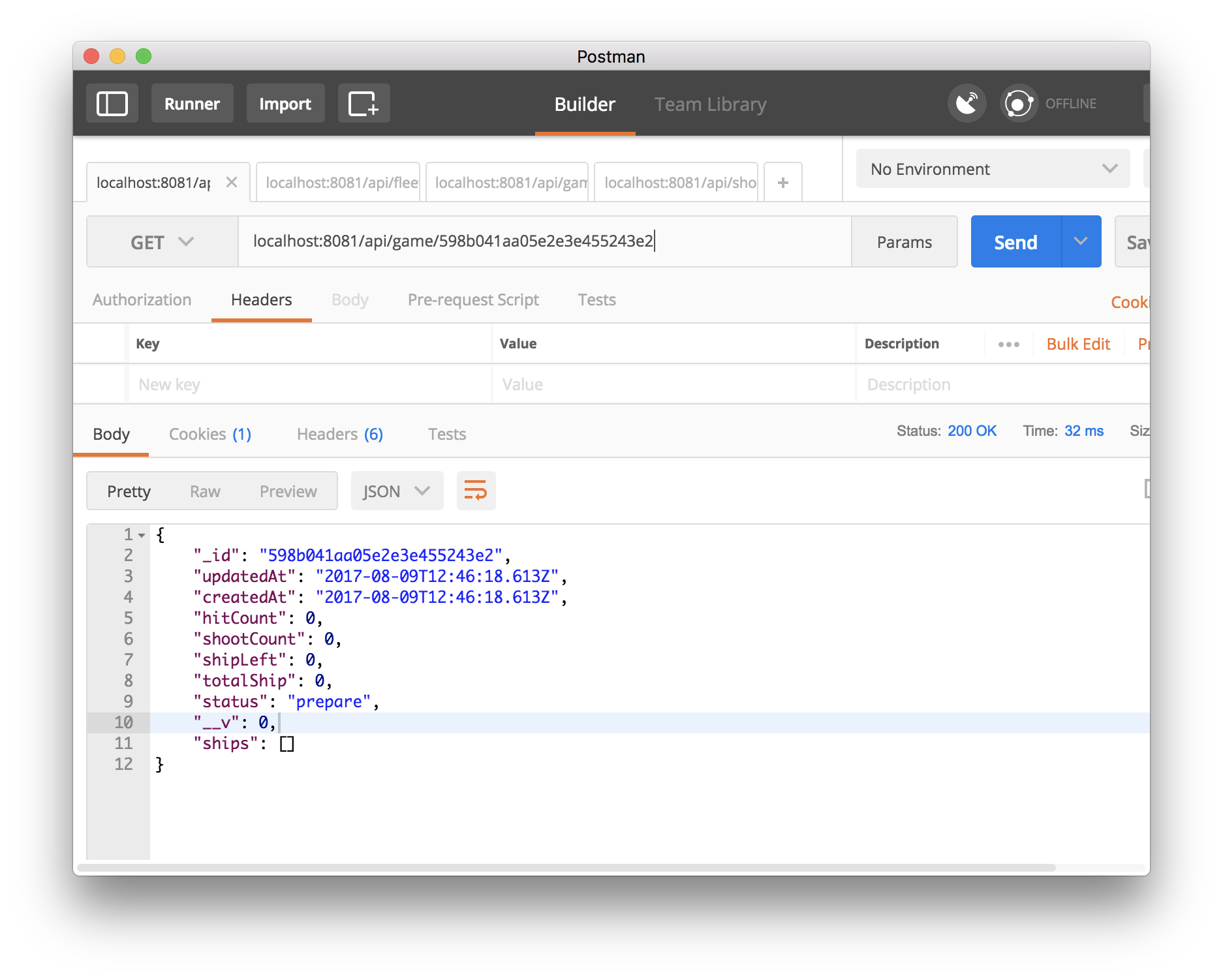The height and width of the screenshot is (980, 1223).
Task: Change the JSON response format dropdown
Action: (397, 491)
